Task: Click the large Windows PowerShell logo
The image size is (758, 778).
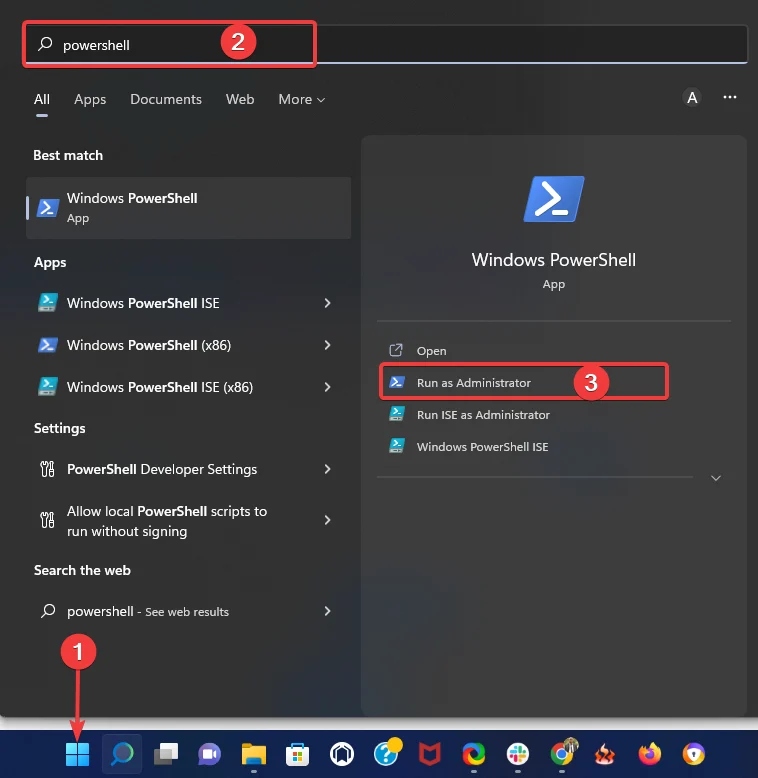Action: (x=554, y=199)
